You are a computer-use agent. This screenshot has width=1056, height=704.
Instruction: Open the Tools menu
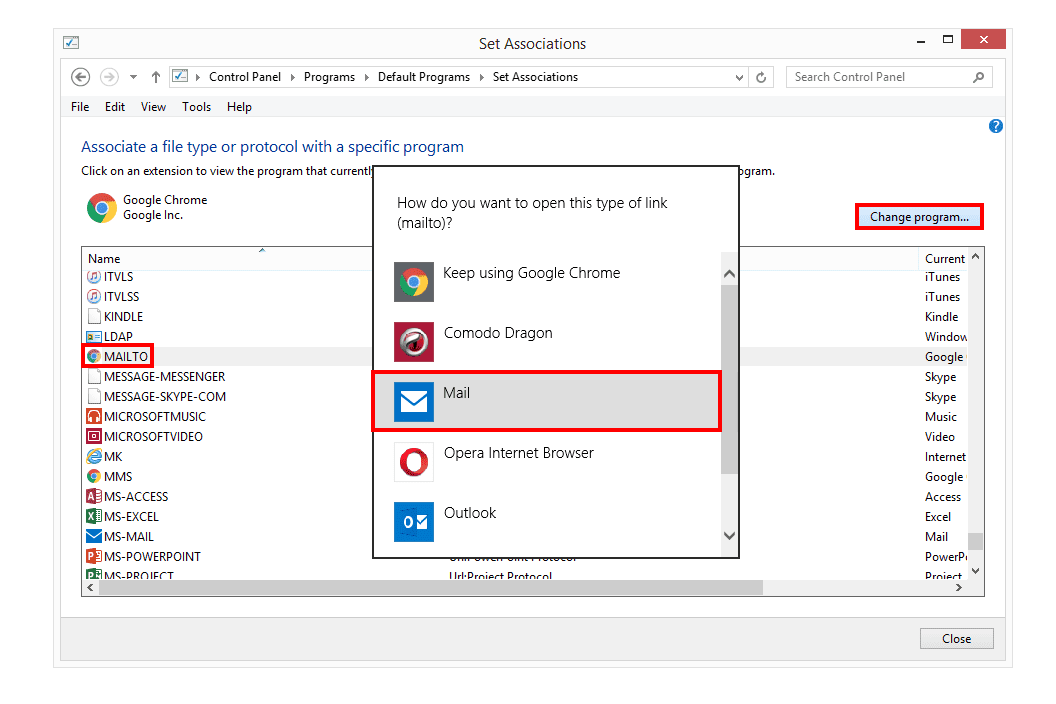click(196, 106)
